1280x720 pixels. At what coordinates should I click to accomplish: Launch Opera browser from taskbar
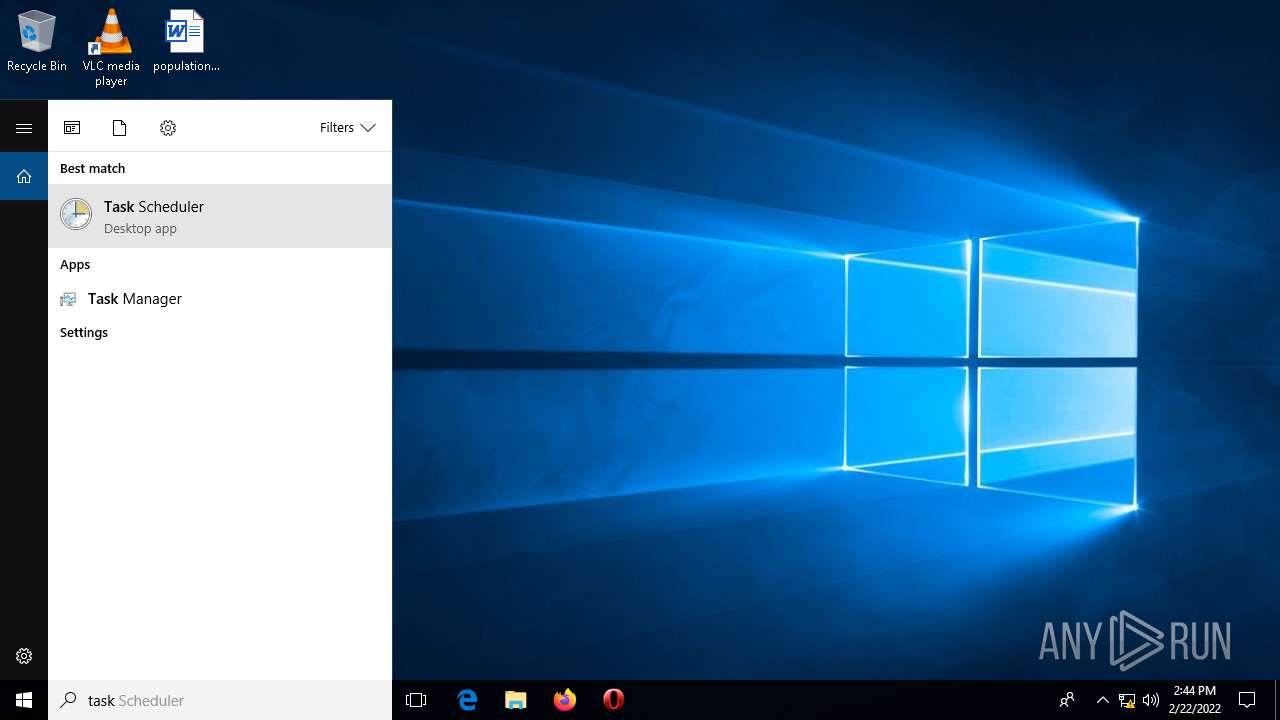(614, 700)
